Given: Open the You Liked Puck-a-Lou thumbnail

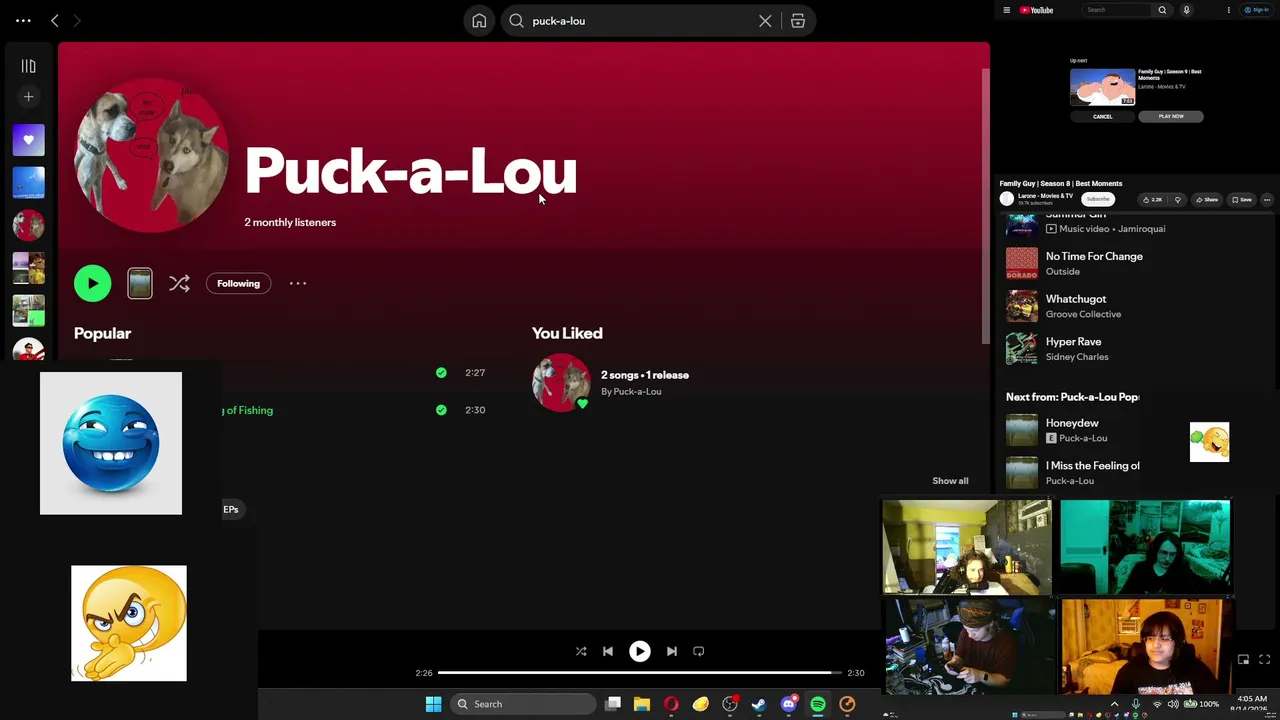Looking at the screenshot, I should click(x=561, y=382).
